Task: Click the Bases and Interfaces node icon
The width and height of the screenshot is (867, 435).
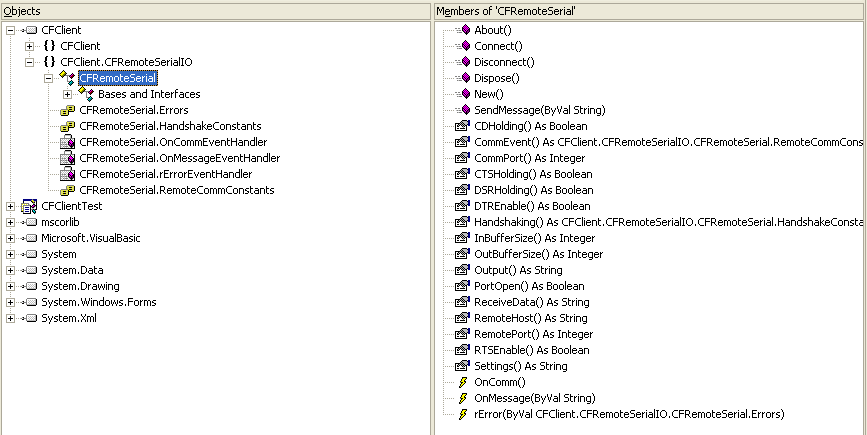Action: (x=86, y=94)
